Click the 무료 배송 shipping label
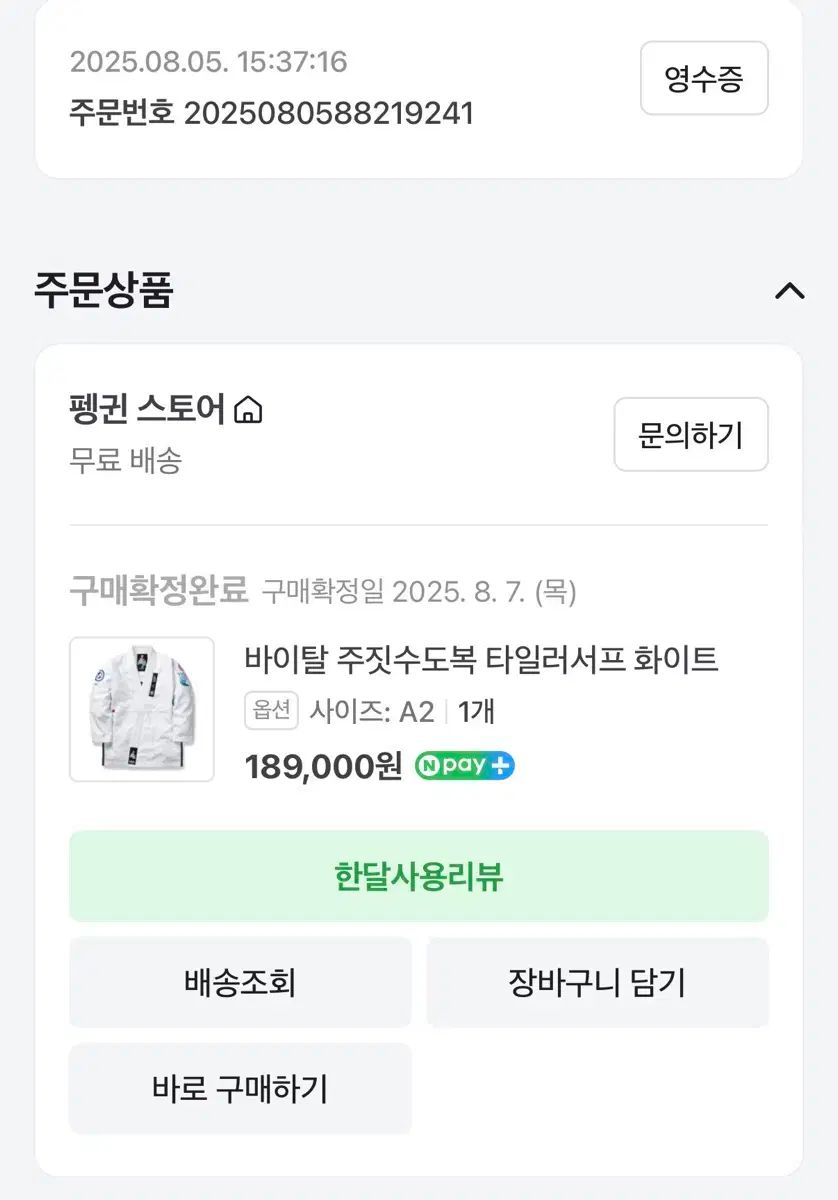The height and width of the screenshot is (1200, 838). (125, 461)
